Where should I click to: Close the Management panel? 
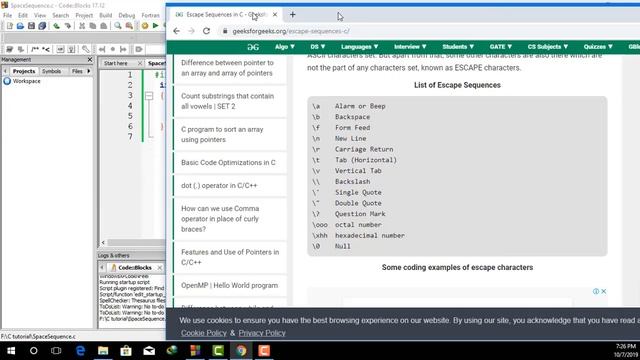90,60
